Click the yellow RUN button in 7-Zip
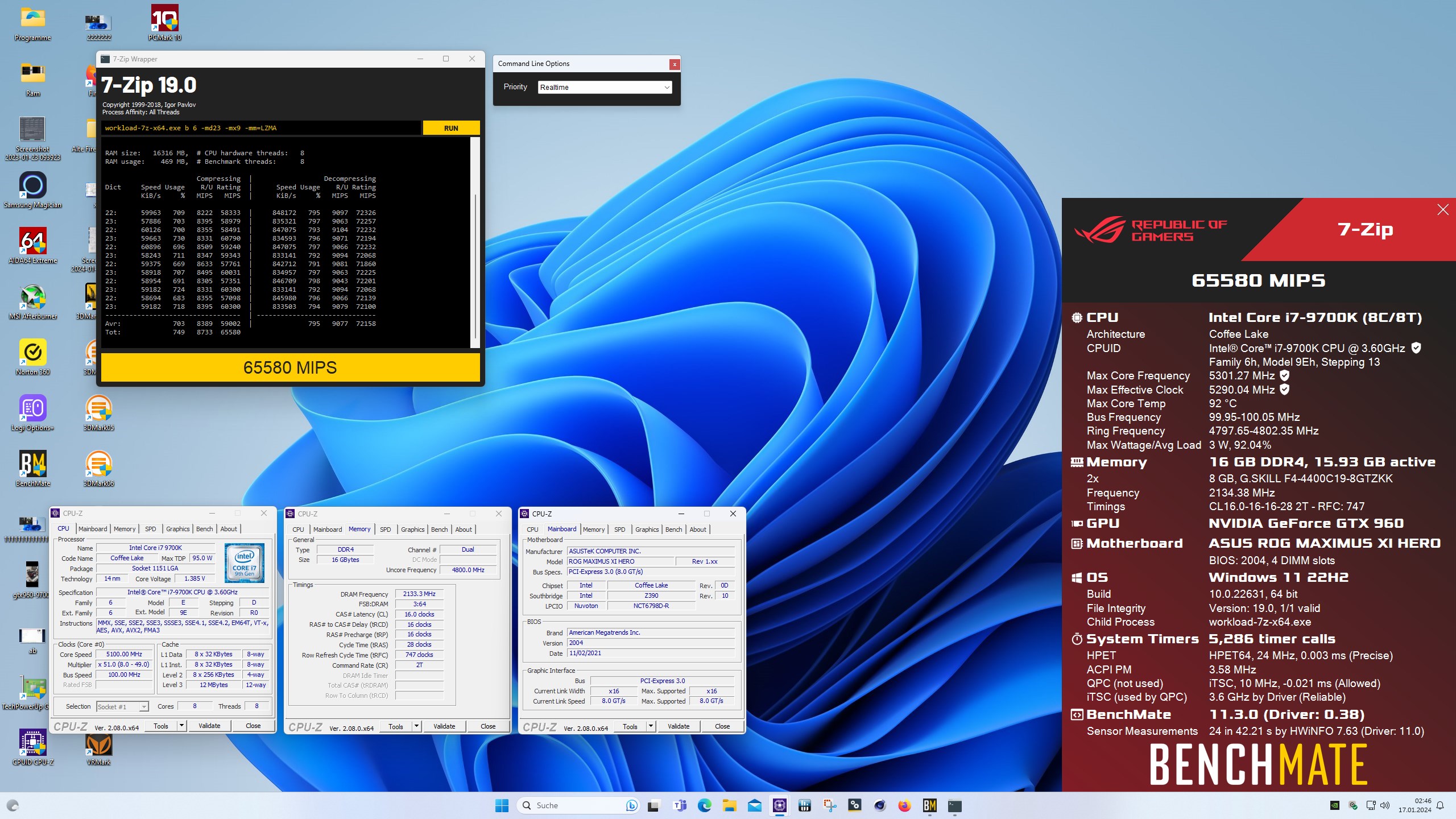This screenshot has width=1456, height=819. pos(451,128)
